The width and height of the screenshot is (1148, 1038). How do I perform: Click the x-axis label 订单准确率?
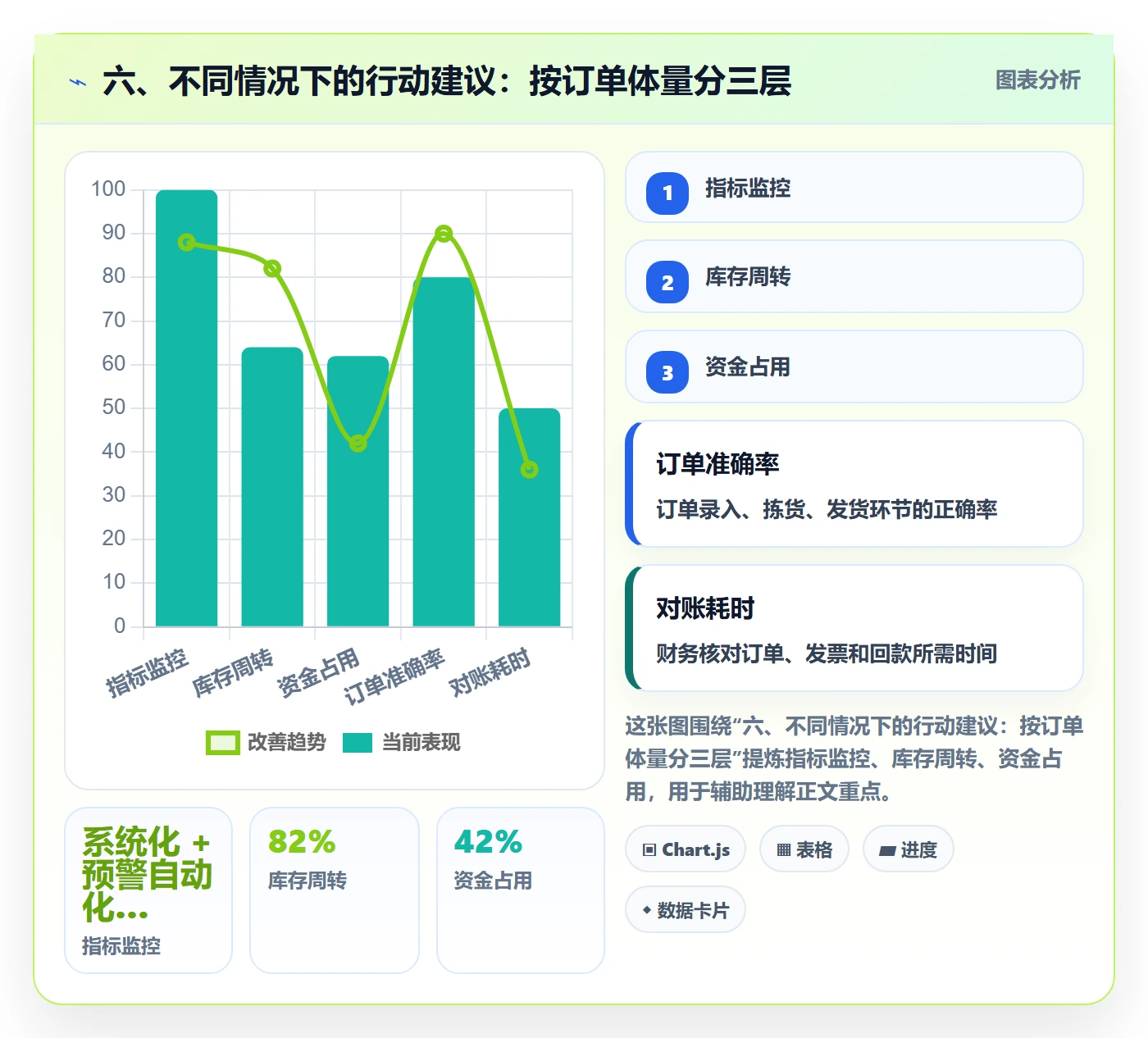pos(394,677)
